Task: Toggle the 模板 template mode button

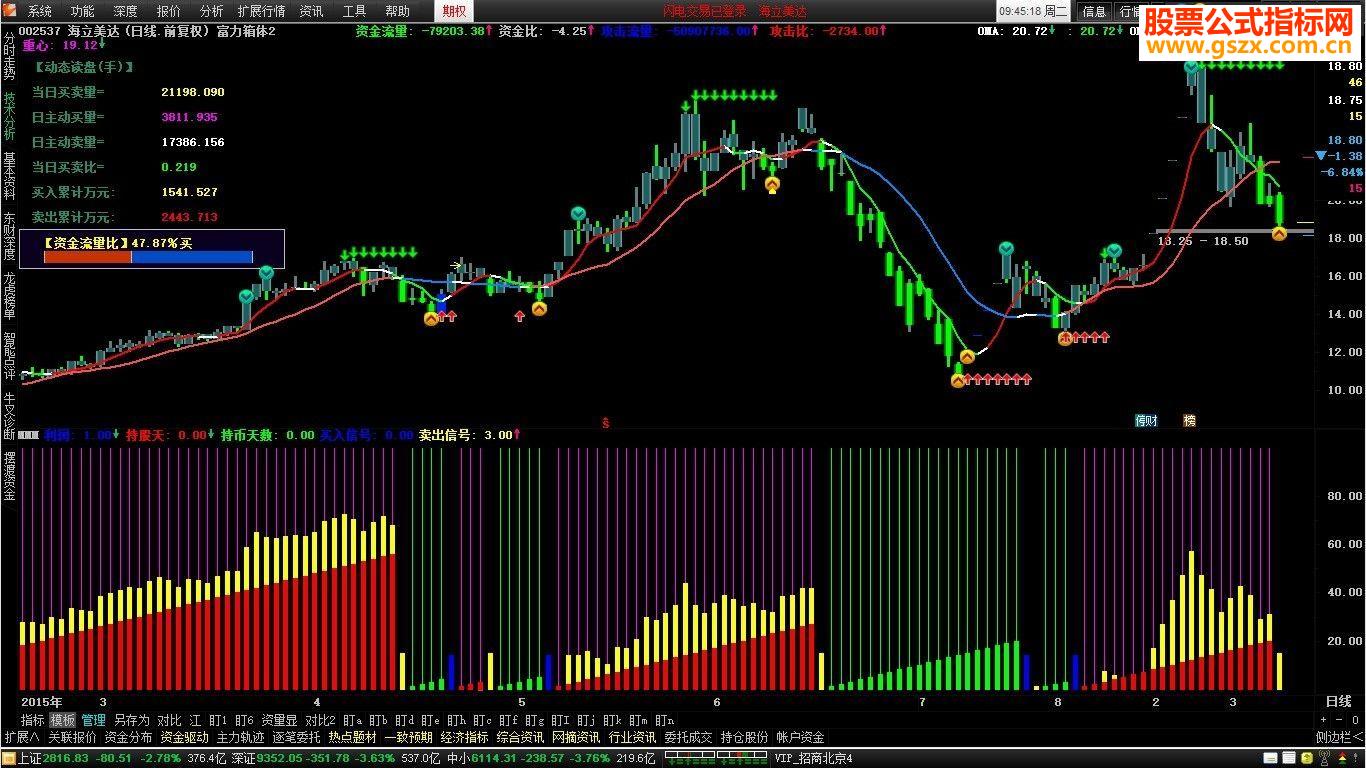Action: (x=63, y=720)
